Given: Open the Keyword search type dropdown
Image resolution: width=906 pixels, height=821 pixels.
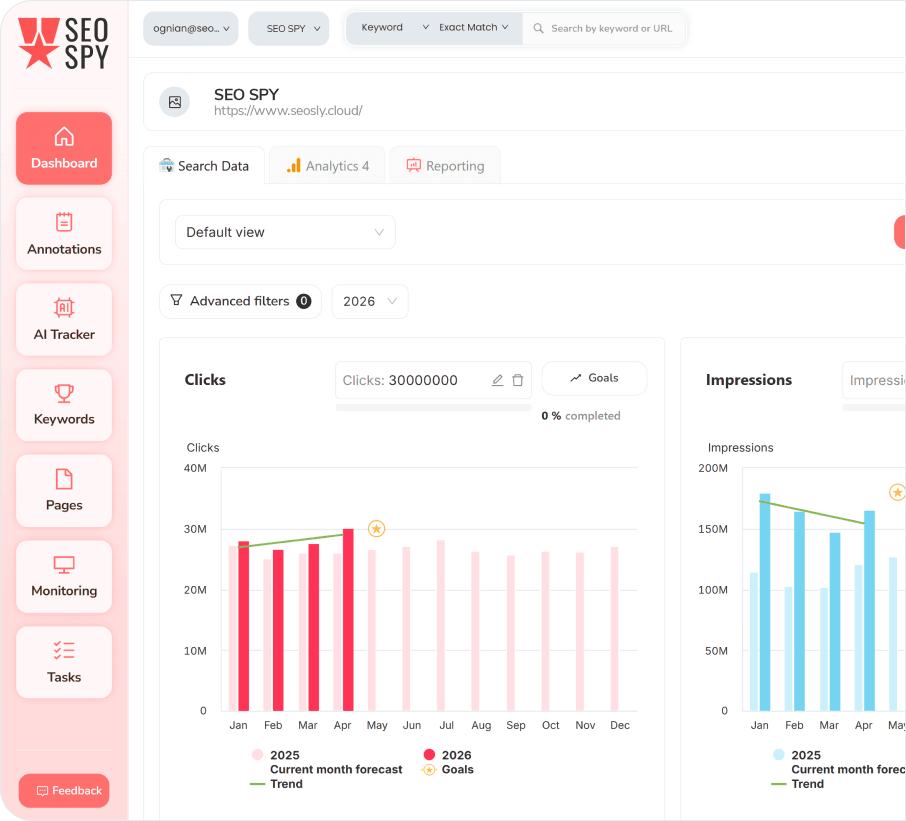Looking at the screenshot, I should (395, 28).
